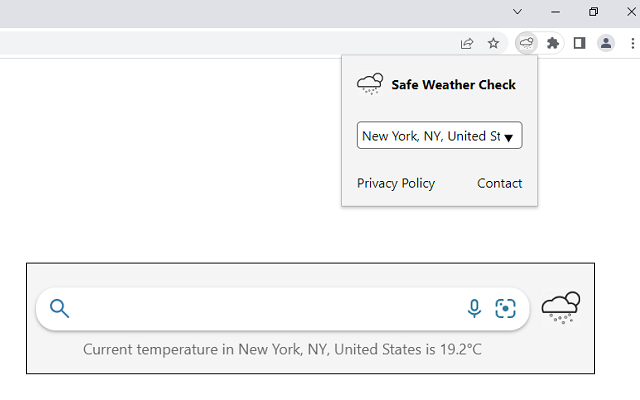Bookmark this page with the star icon
This screenshot has width=640, height=400.
coord(493,43)
